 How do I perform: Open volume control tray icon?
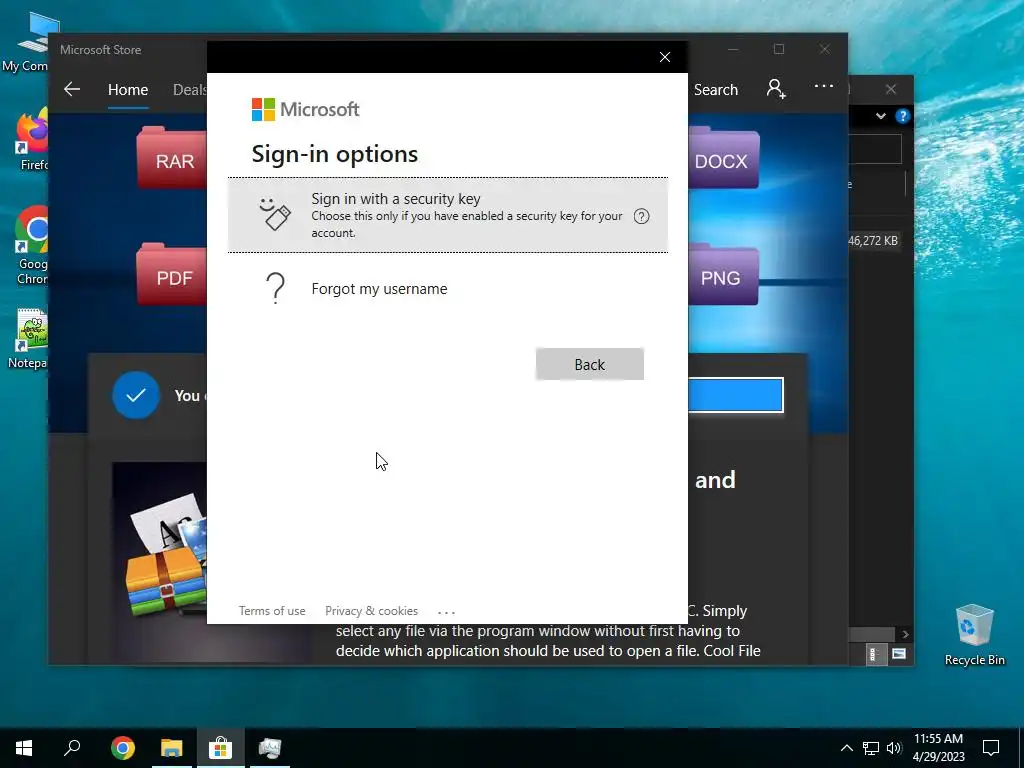[894, 748]
